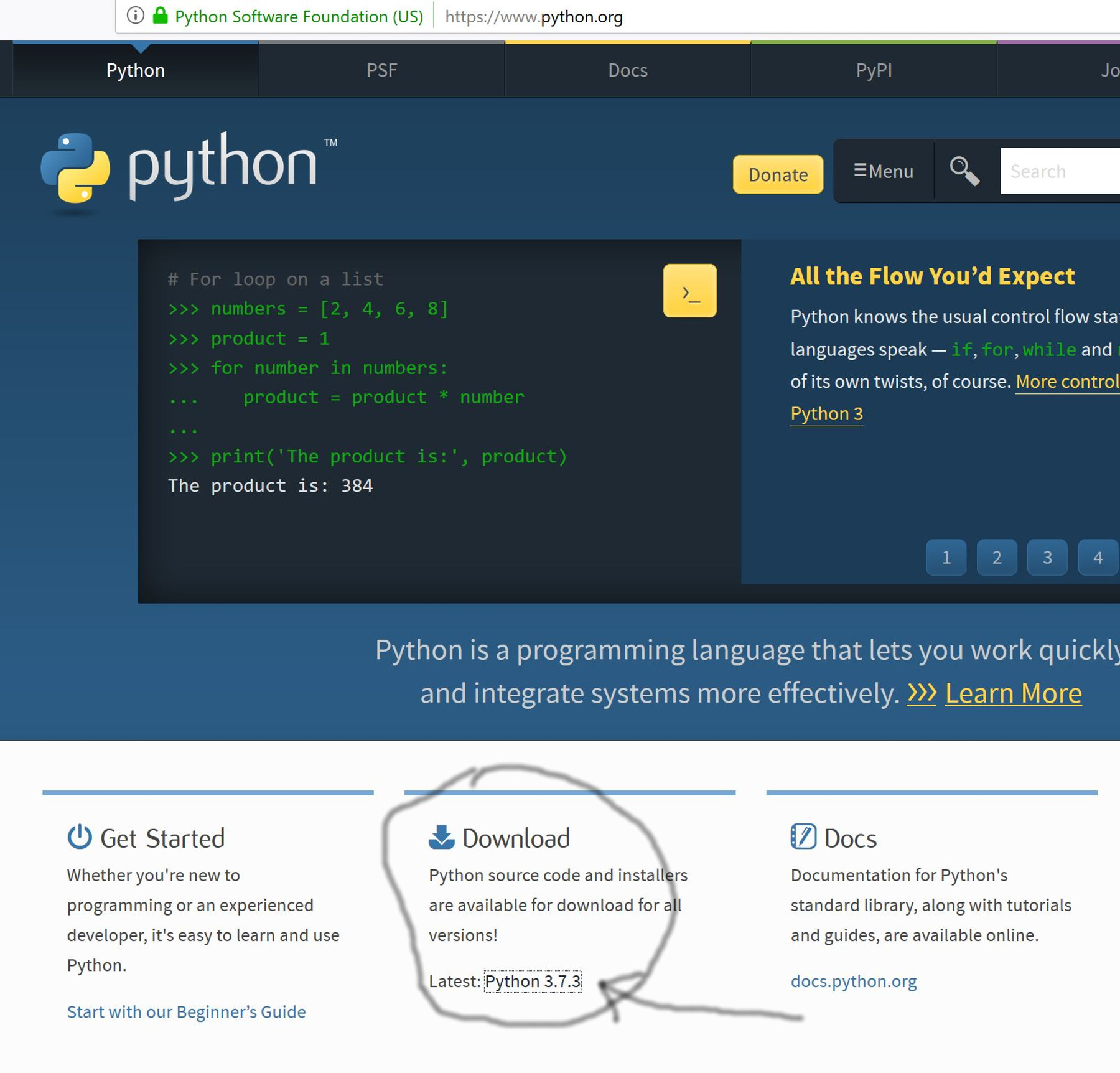
Task: Switch to the PSF tab
Action: (x=381, y=70)
